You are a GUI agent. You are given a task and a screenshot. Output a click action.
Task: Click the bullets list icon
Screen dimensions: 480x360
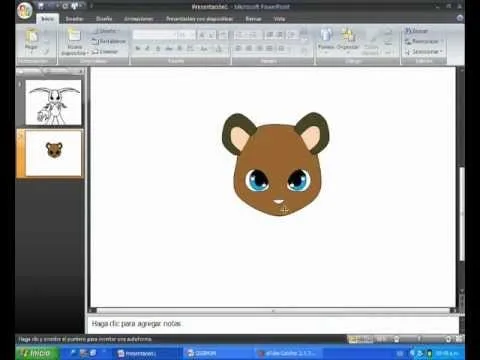point(239,35)
